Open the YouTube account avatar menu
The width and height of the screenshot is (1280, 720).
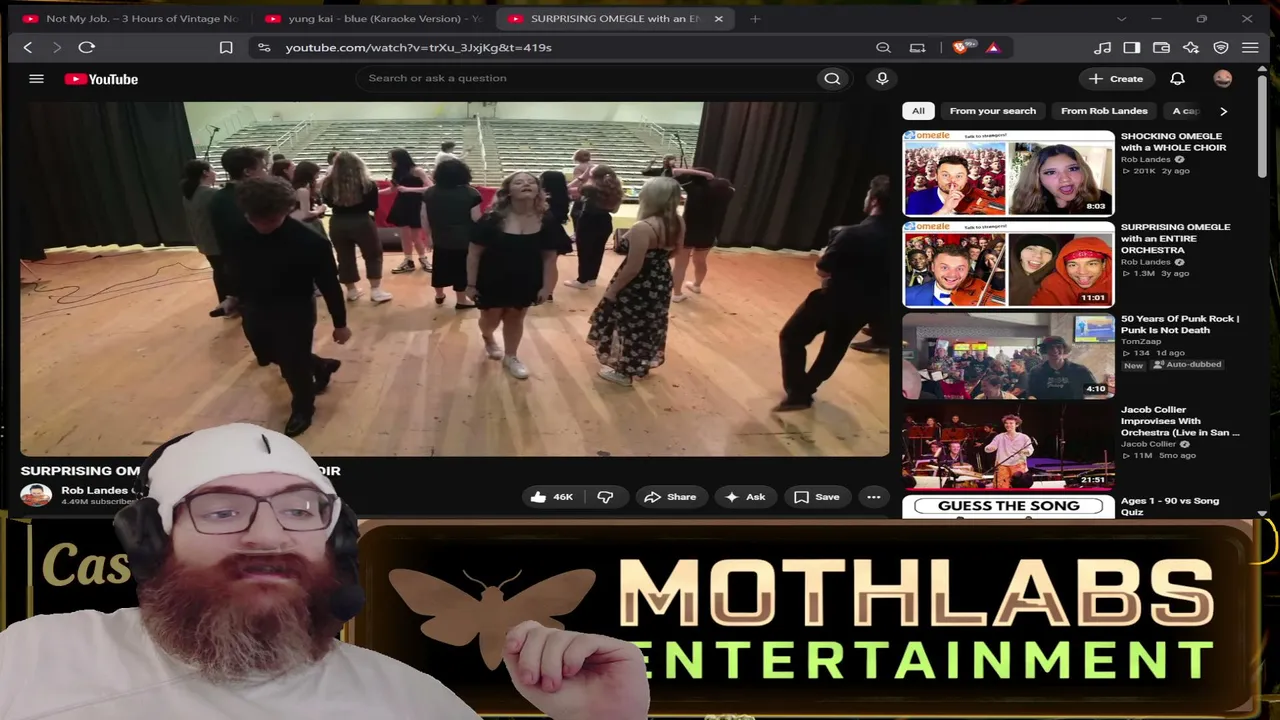point(1223,79)
